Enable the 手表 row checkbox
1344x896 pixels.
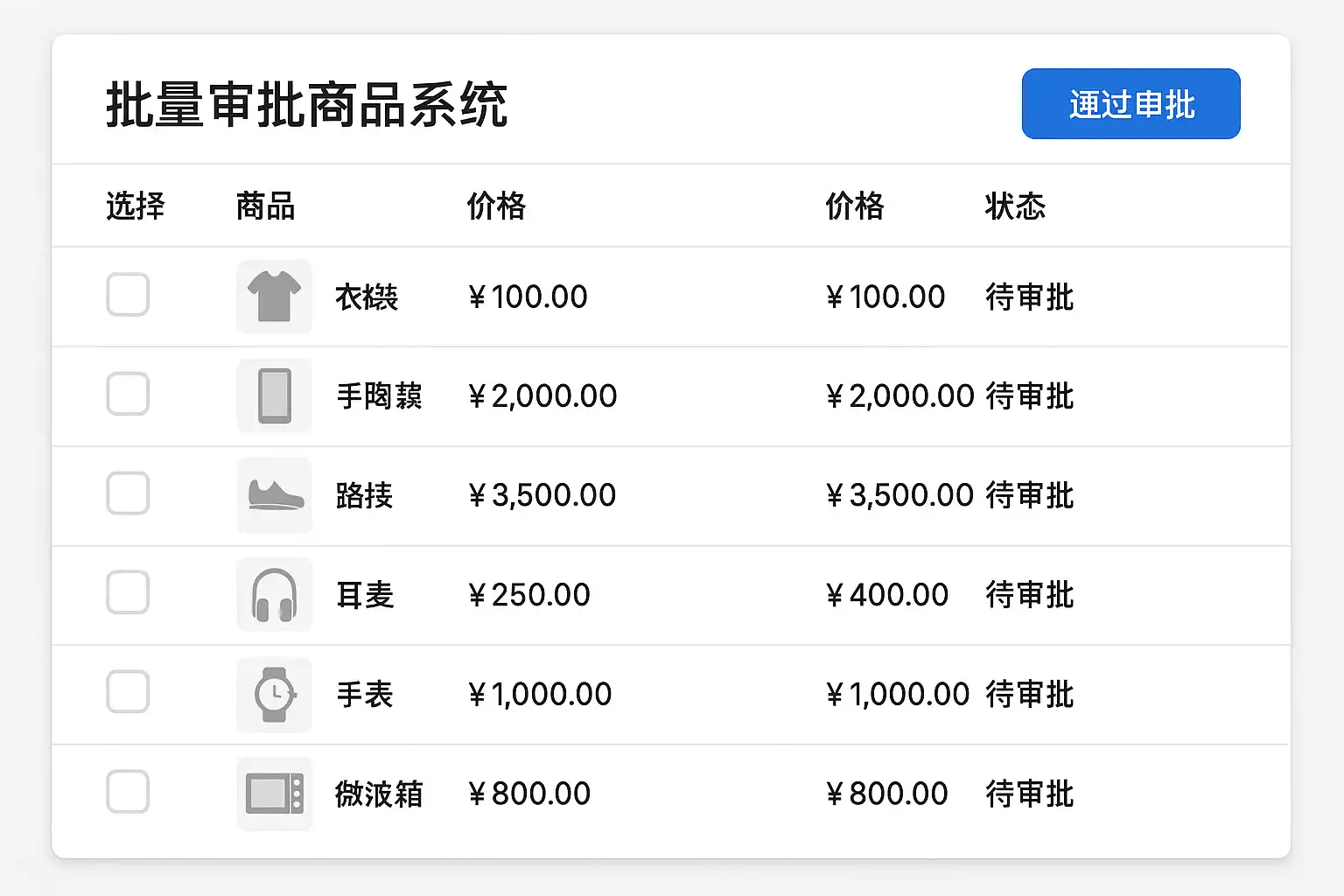click(x=128, y=692)
